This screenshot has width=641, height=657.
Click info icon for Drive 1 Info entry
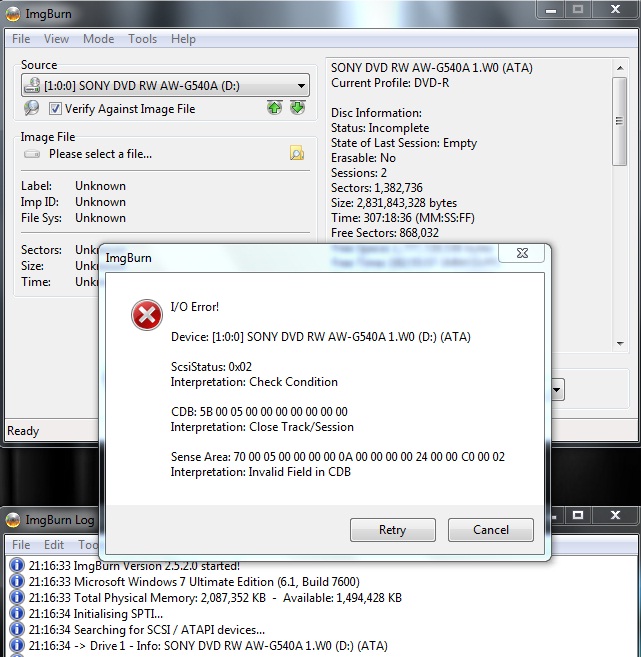16,645
